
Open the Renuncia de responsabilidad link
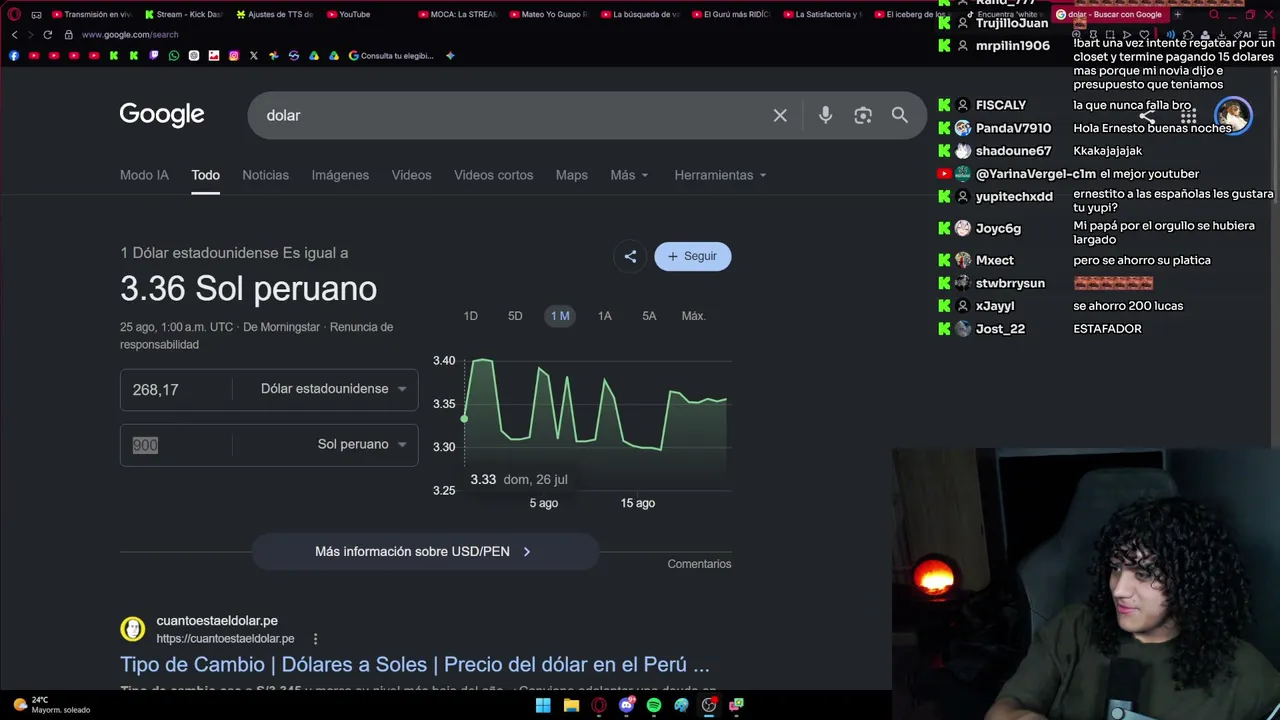tap(257, 336)
